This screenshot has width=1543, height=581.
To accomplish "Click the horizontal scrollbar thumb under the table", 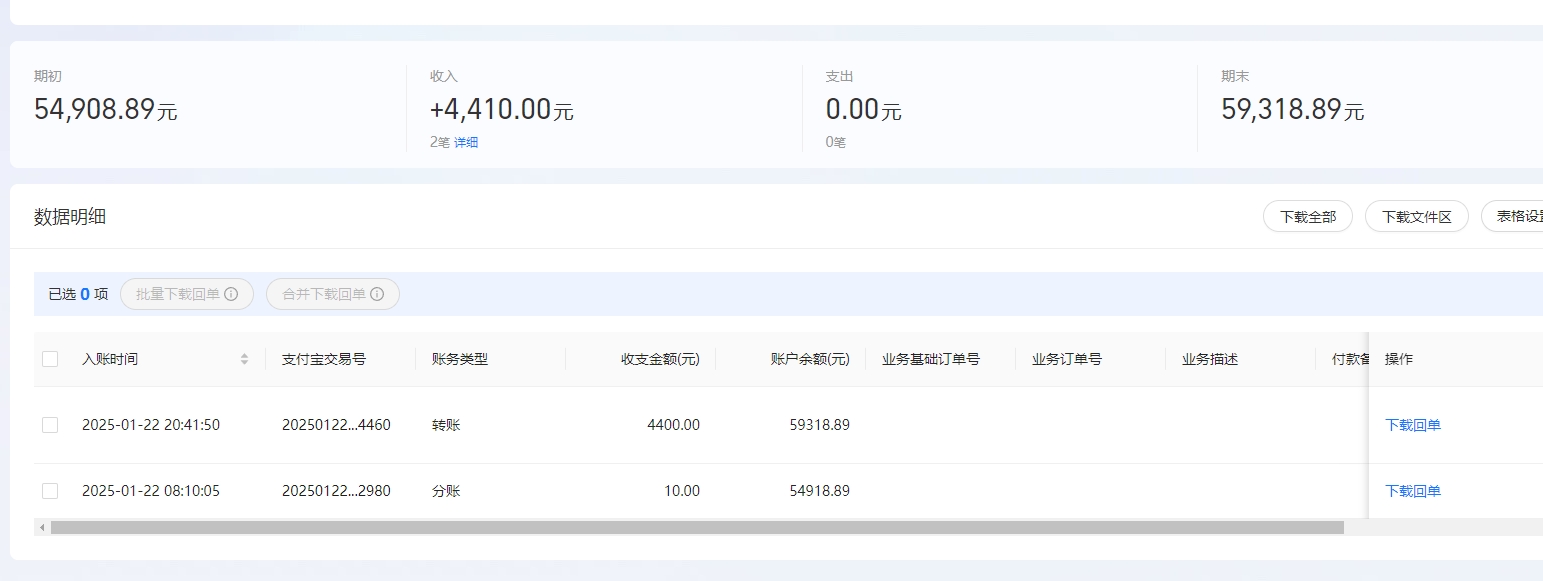I will coord(697,527).
